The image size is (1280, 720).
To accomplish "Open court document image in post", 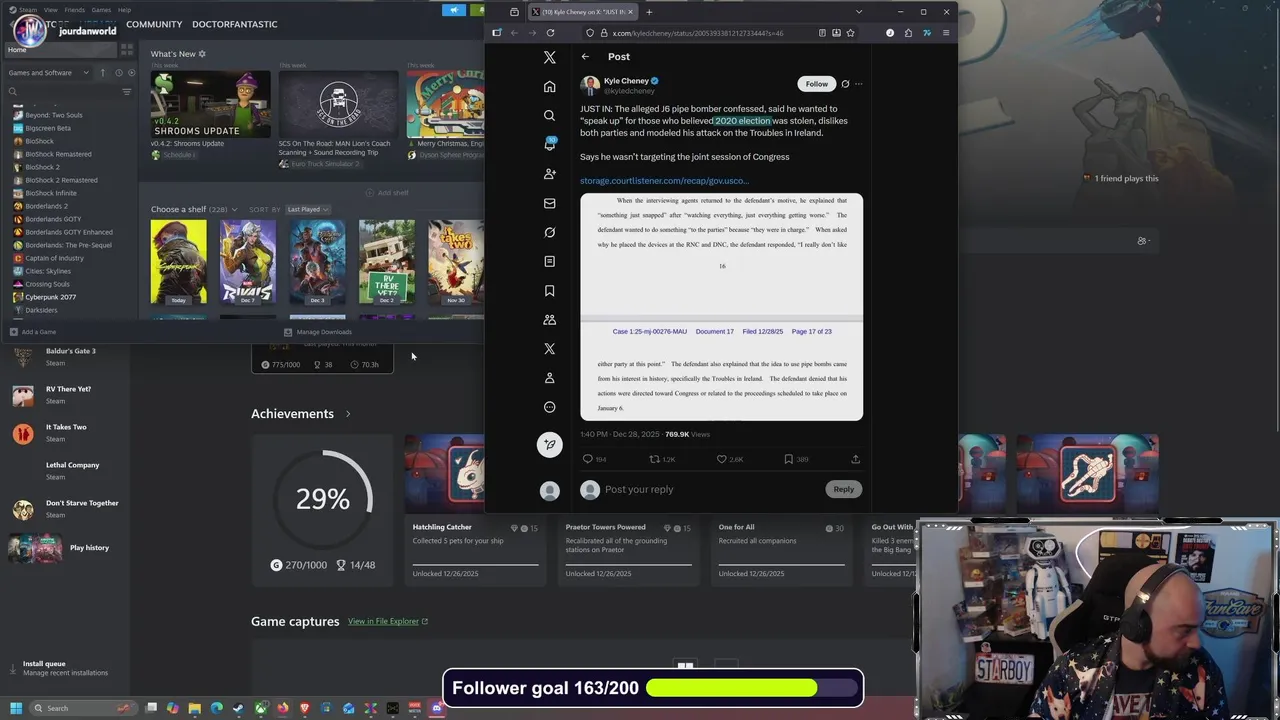I will pyautogui.click(x=721, y=306).
